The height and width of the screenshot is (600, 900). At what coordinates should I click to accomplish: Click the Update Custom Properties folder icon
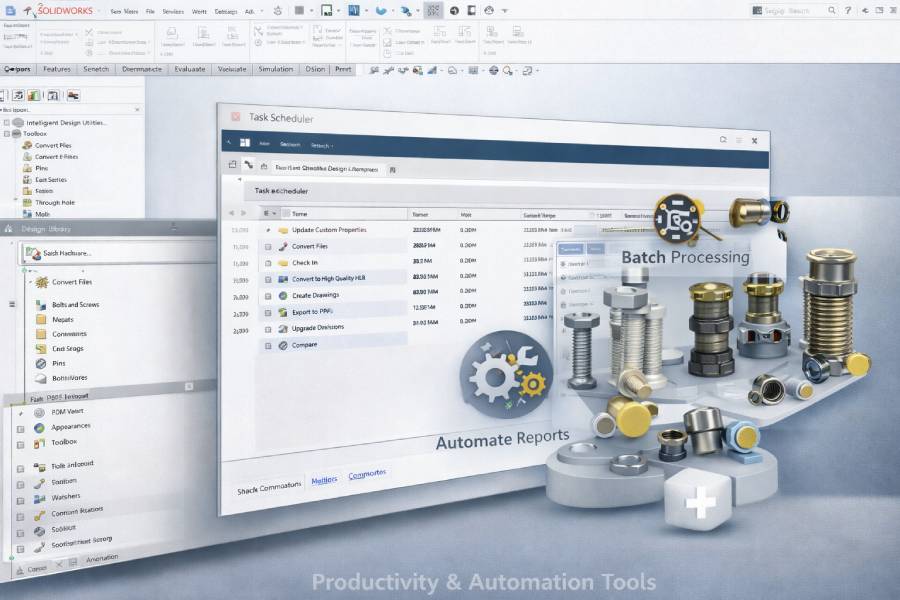(x=283, y=230)
